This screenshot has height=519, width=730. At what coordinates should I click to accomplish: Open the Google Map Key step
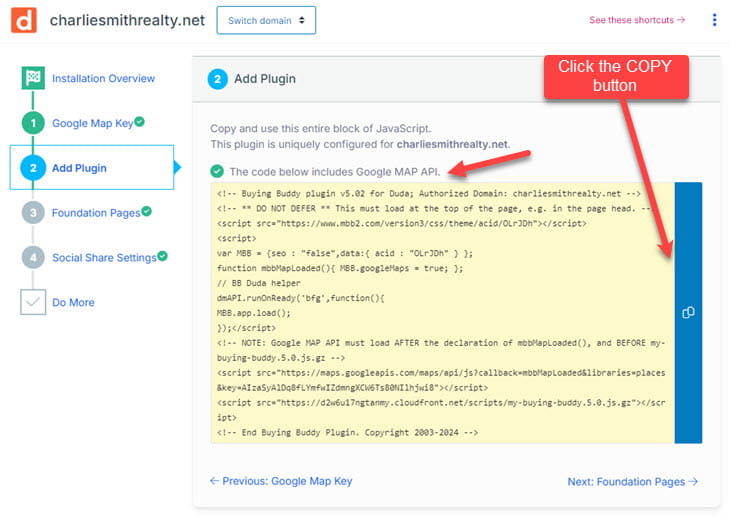pos(93,123)
